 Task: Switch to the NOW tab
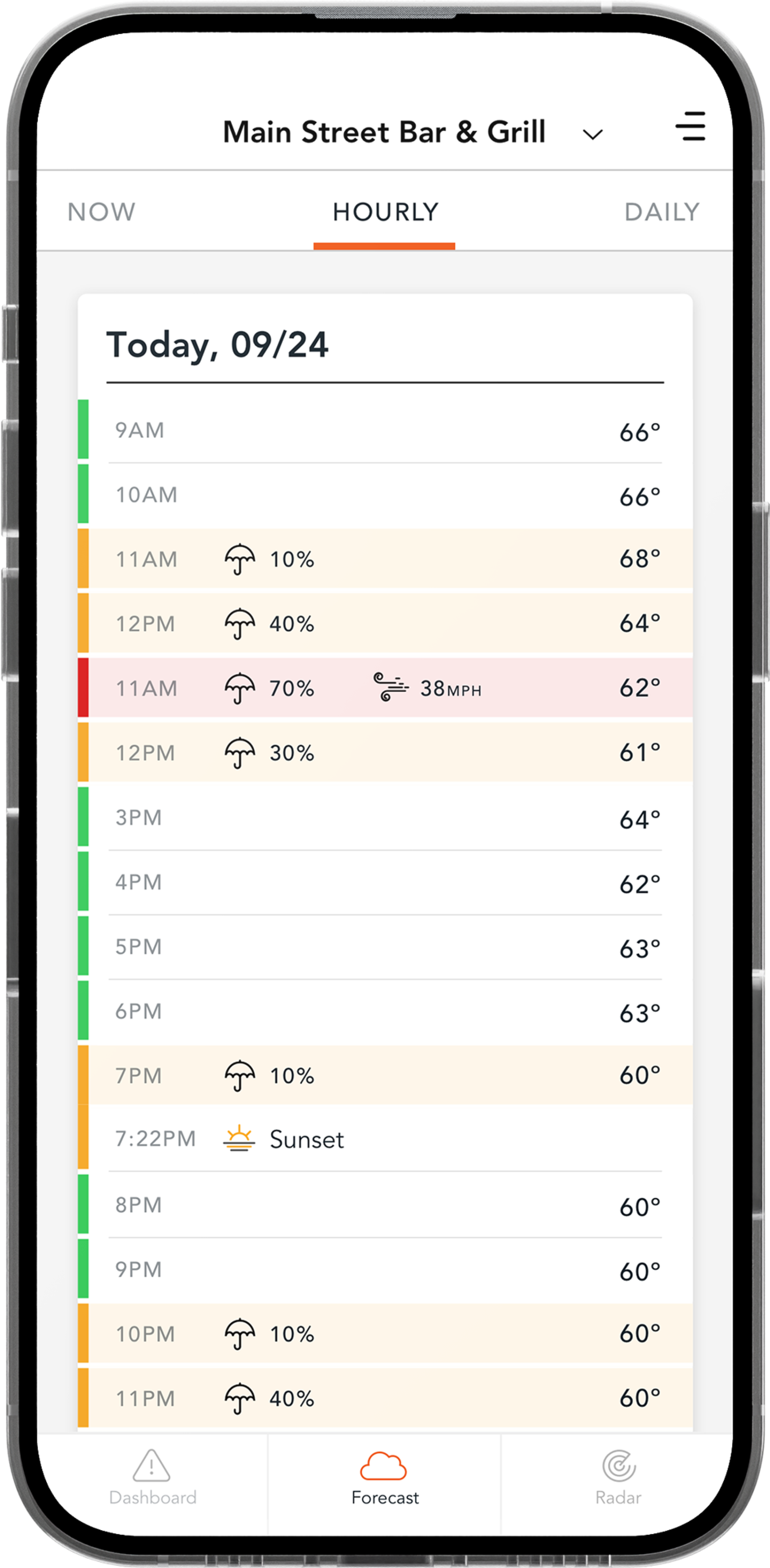click(102, 212)
